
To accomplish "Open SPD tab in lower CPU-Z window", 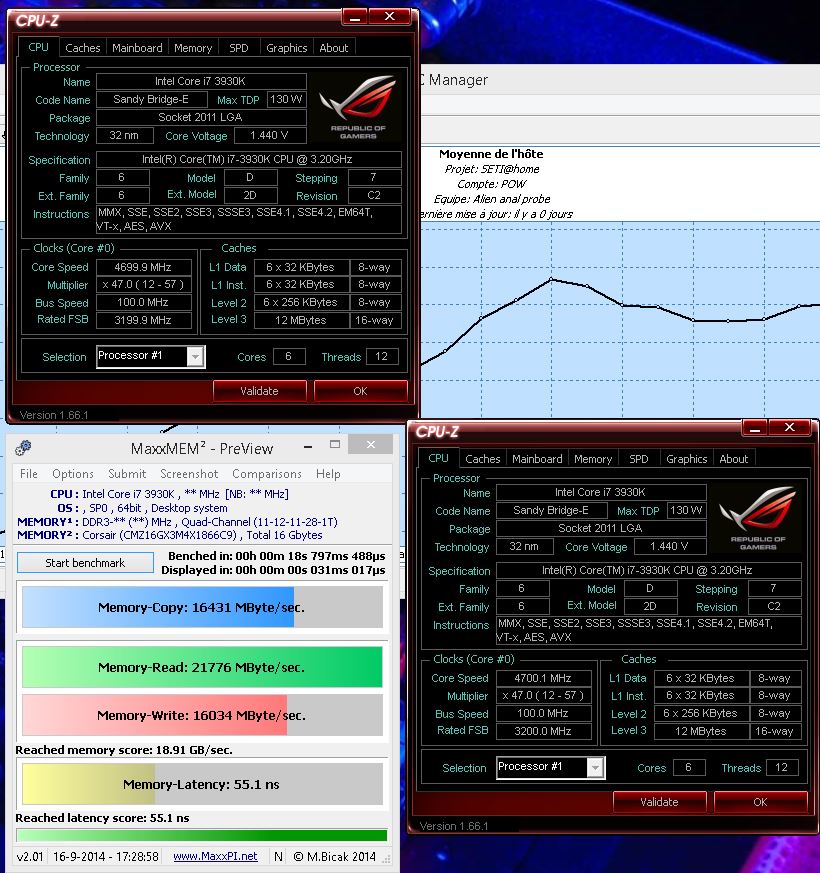I will [639, 459].
